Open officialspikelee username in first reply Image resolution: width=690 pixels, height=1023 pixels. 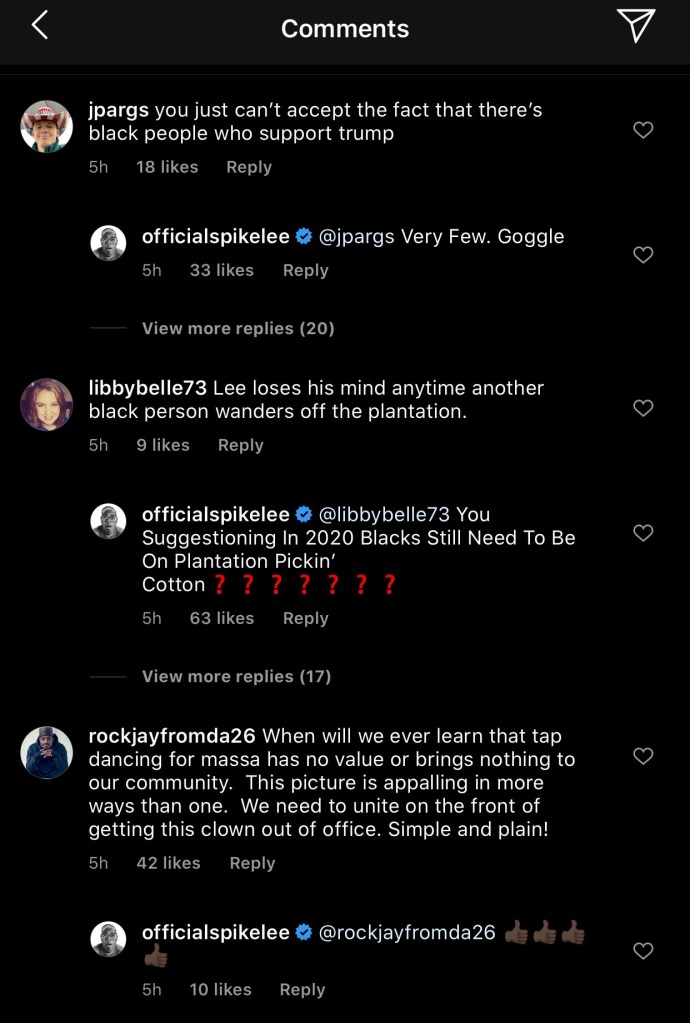point(216,237)
